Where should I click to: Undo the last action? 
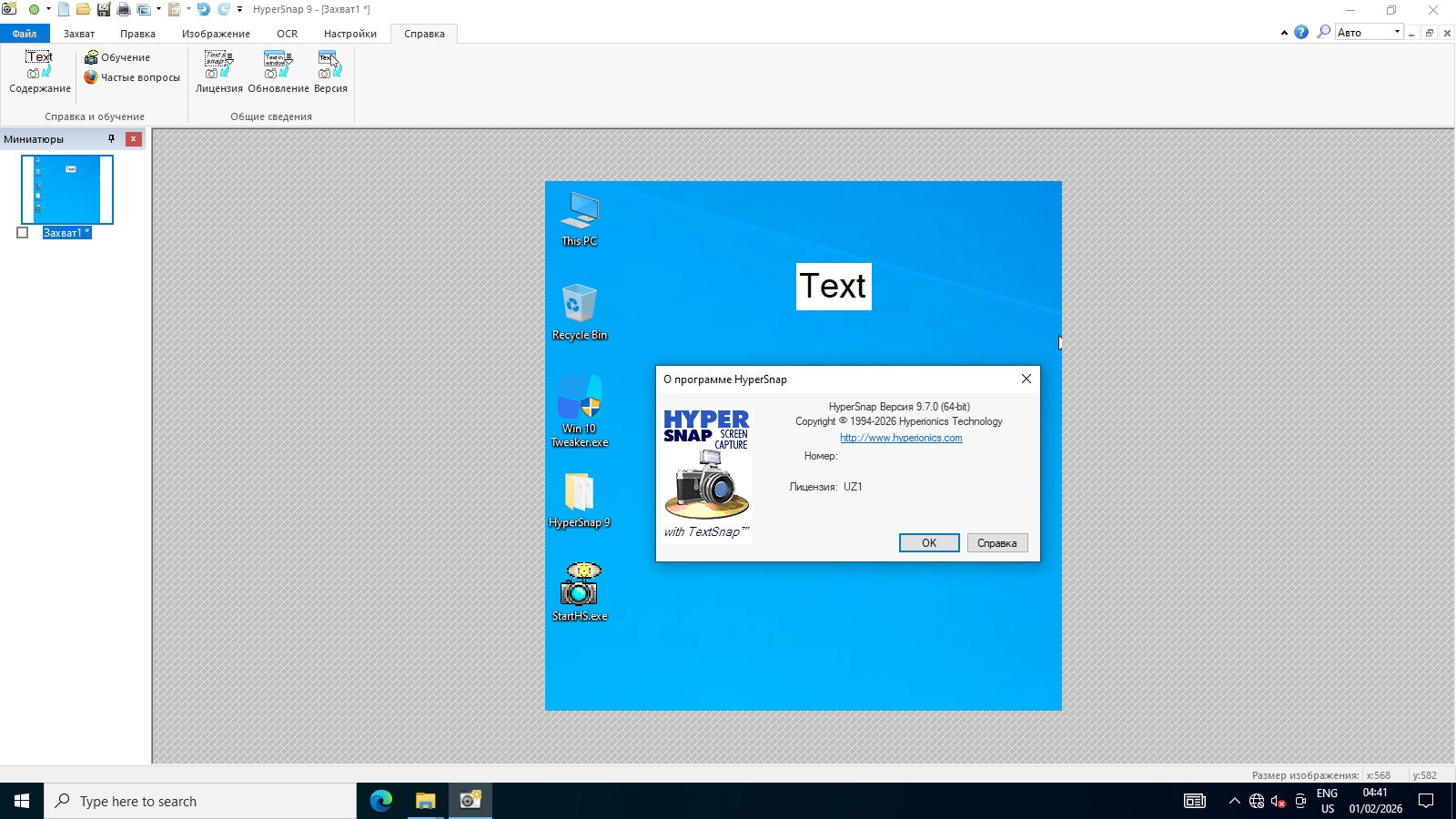point(204,9)
